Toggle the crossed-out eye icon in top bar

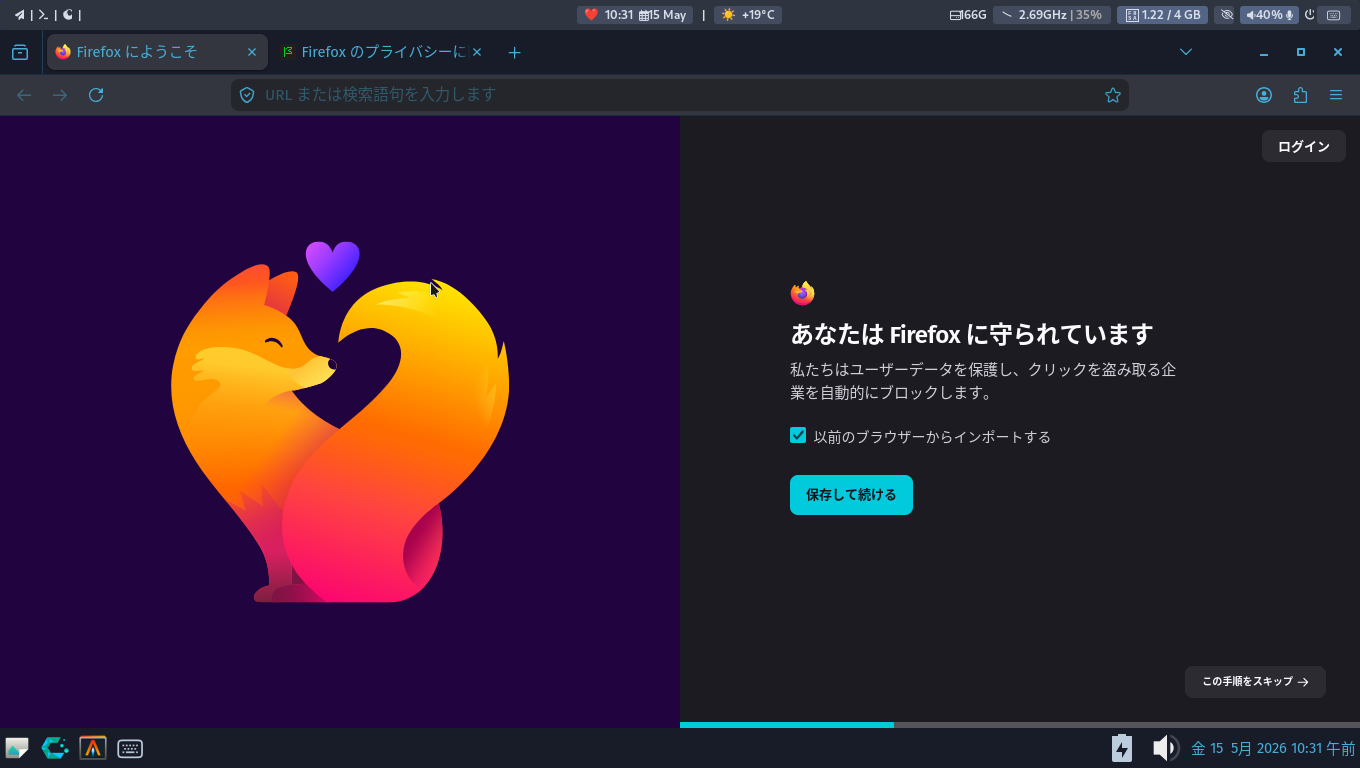click(x=1226, y=15)
